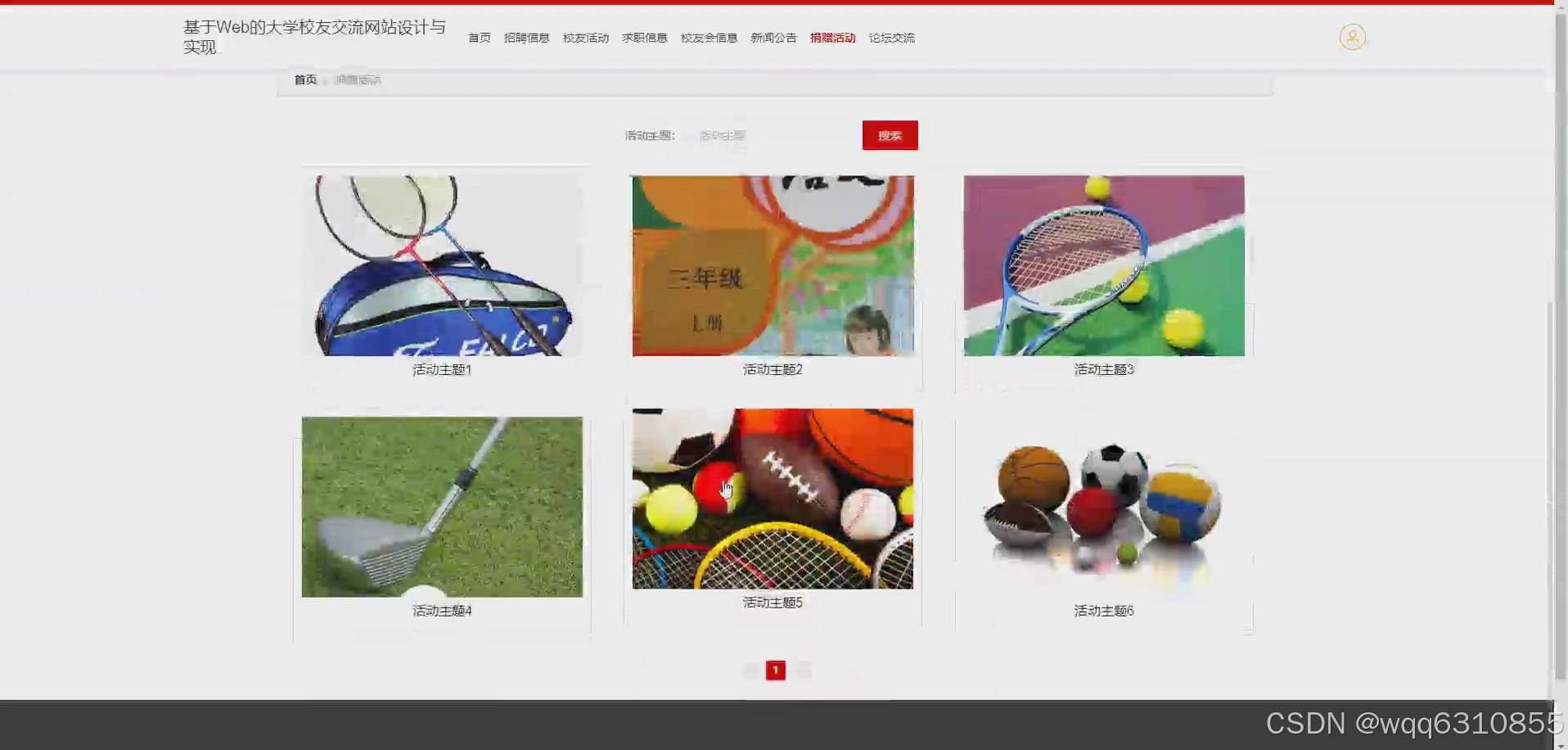Select the highlighted 捐赠活动 navigation item
The width and height of the screenshot is (1568, 750).
[832, 38]
